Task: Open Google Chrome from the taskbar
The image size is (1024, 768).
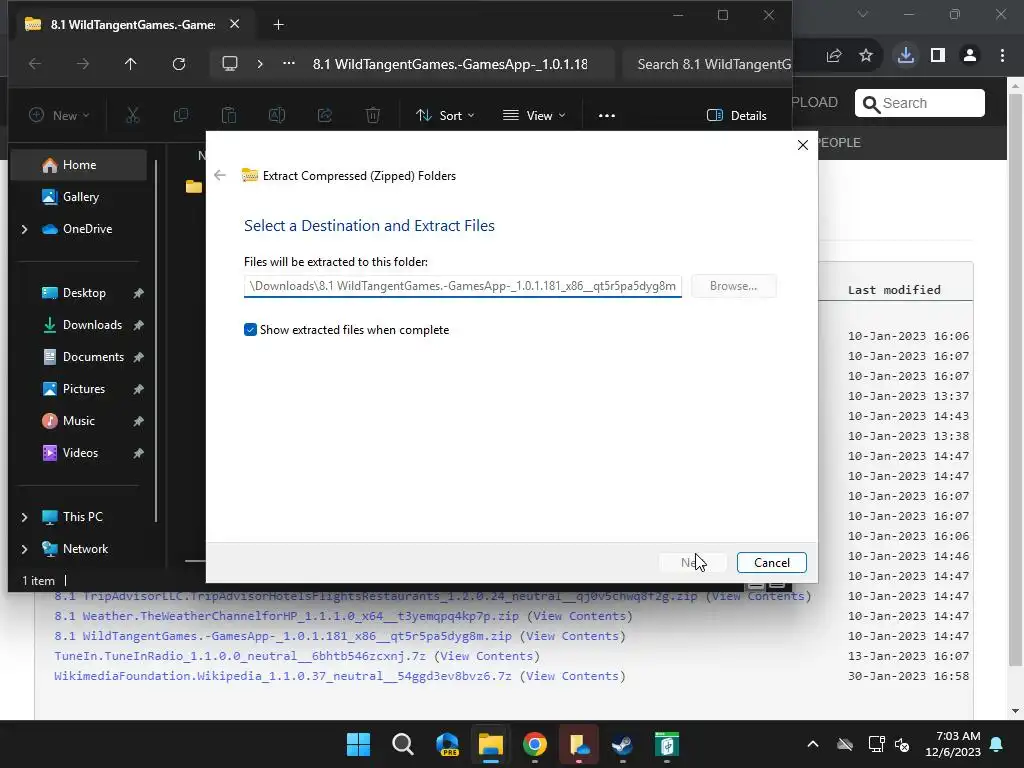Action: pyautogui.click(x=535, y=744)
